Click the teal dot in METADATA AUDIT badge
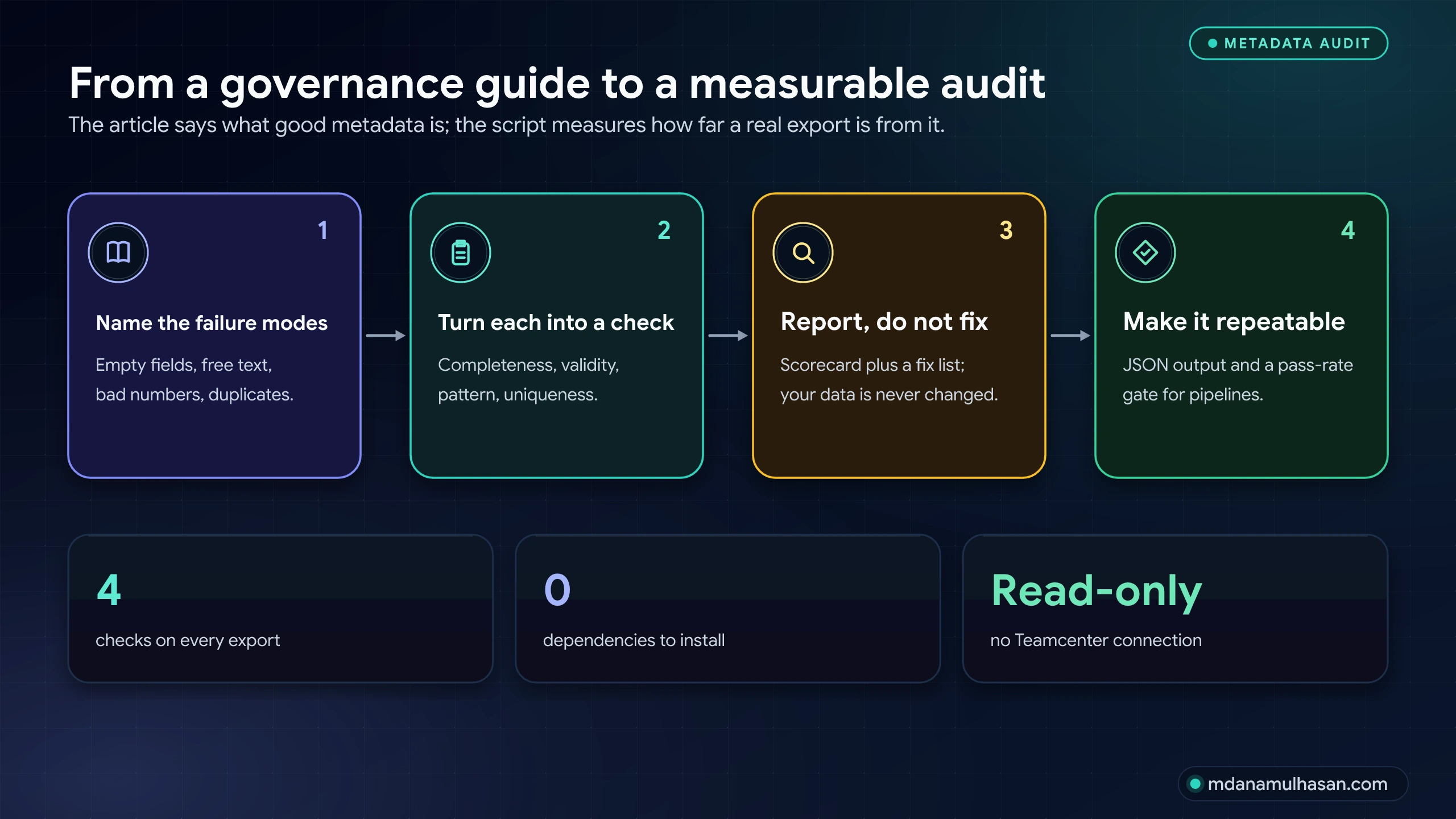The height and width of the screenshot is (819, 1456). tap(1213, 43)
